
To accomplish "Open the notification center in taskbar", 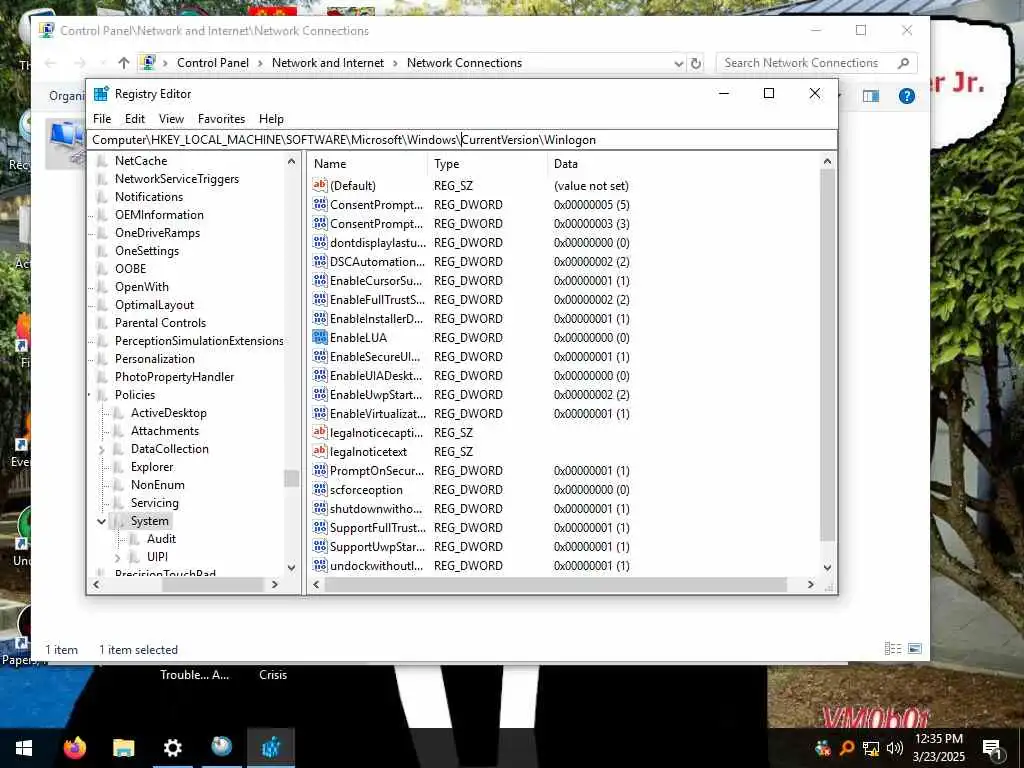I will pyautogui.click(x=992, y=748).
